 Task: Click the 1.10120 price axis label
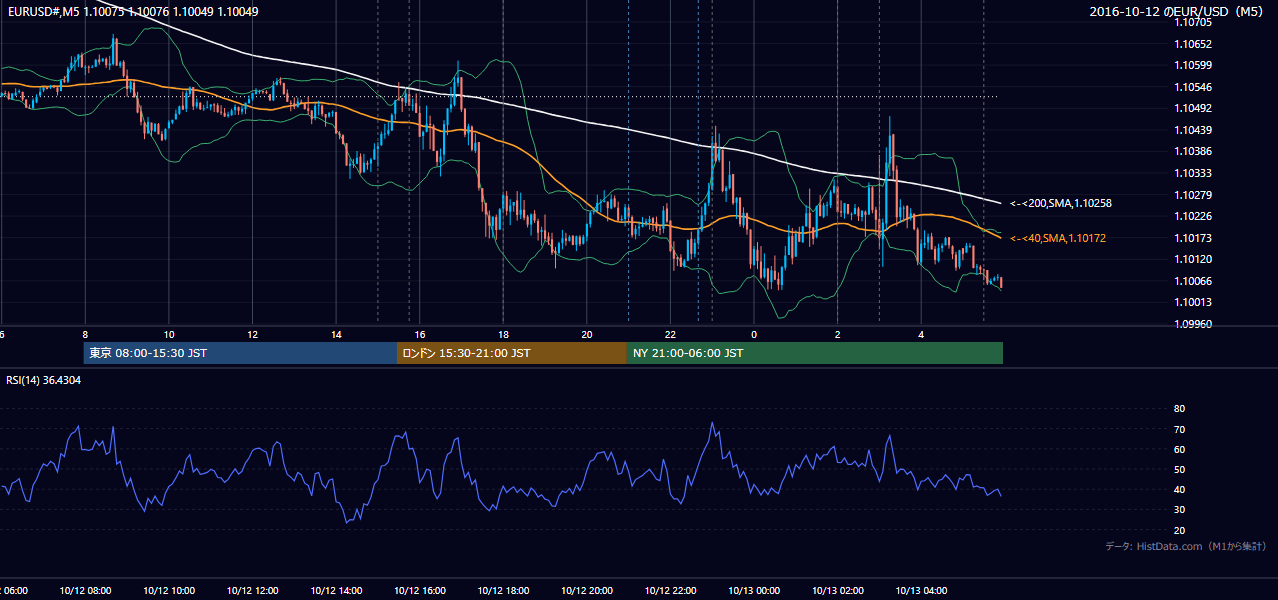pos(1194,259)
